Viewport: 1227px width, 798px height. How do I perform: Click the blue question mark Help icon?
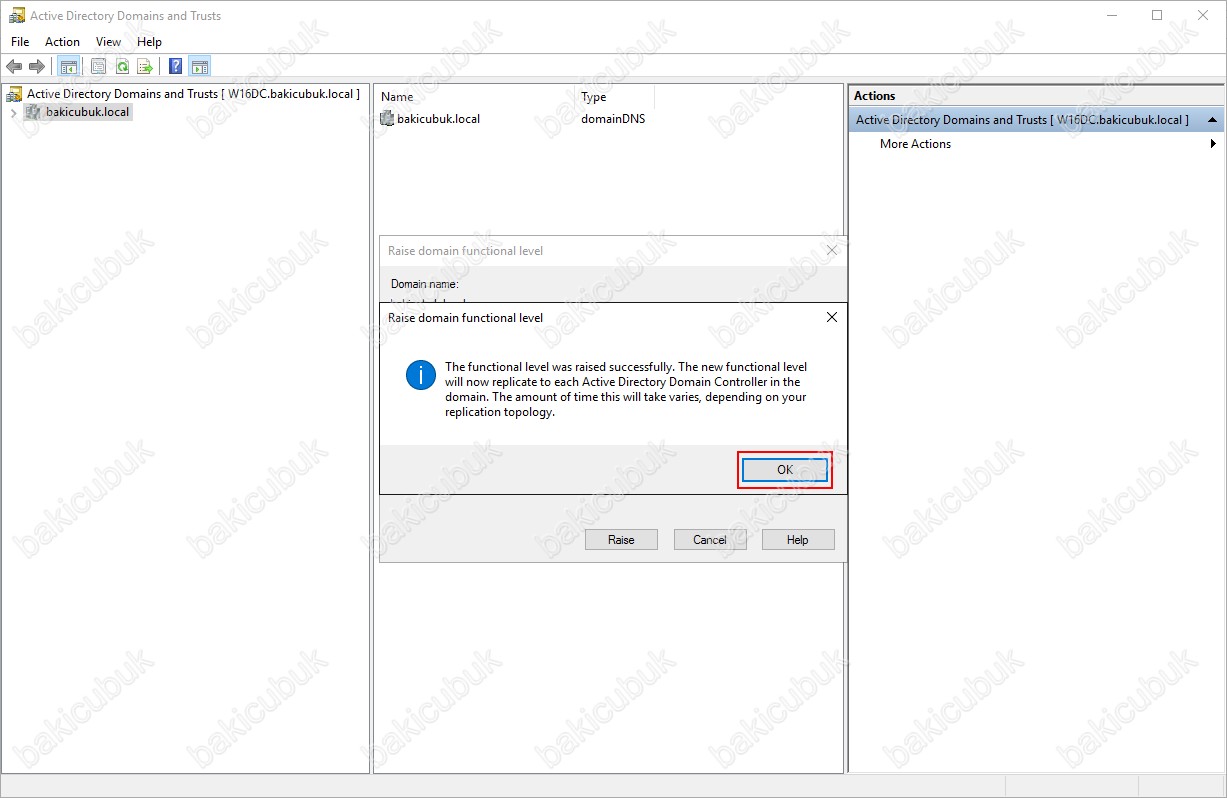pyautogui.click(x=176, y=66)
